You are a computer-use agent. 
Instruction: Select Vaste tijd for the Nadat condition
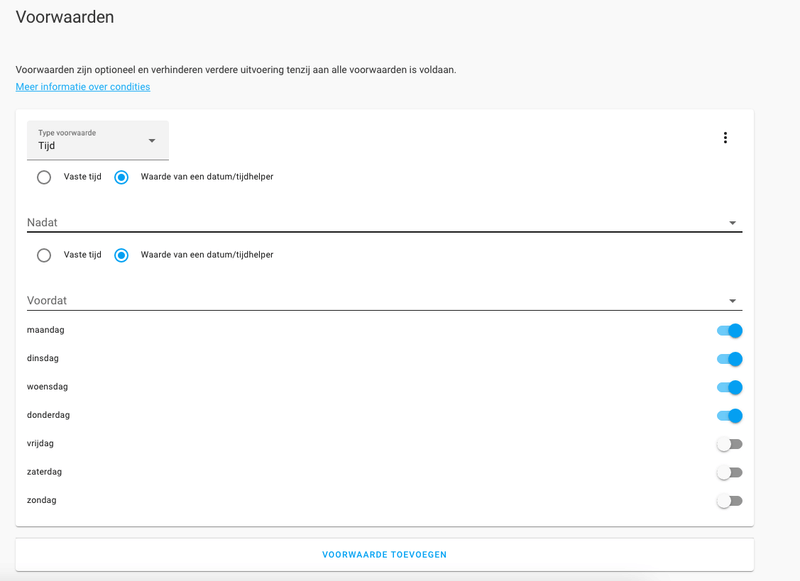pos(44,177)
